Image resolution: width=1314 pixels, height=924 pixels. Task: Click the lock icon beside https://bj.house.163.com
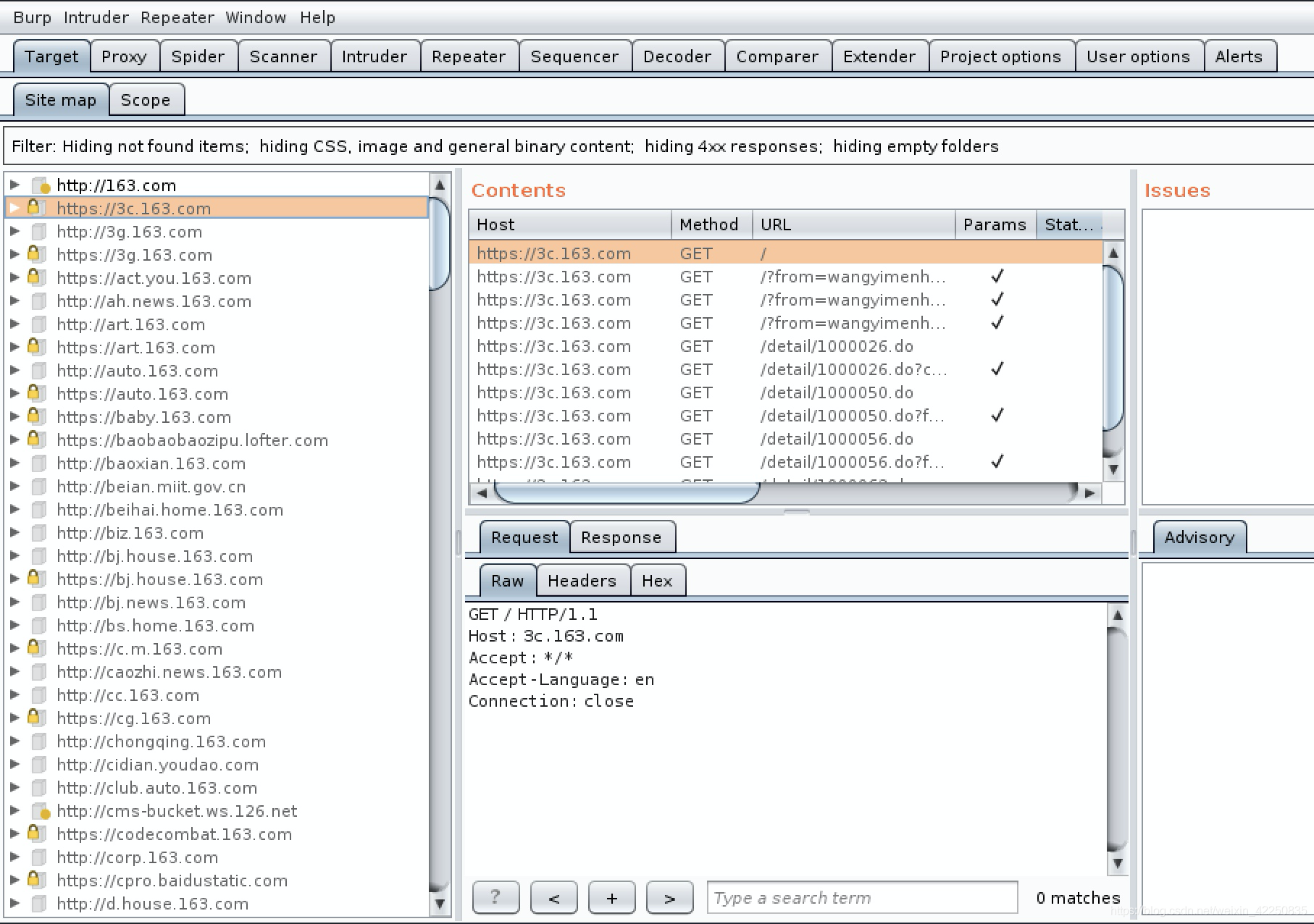click(35, 579)
